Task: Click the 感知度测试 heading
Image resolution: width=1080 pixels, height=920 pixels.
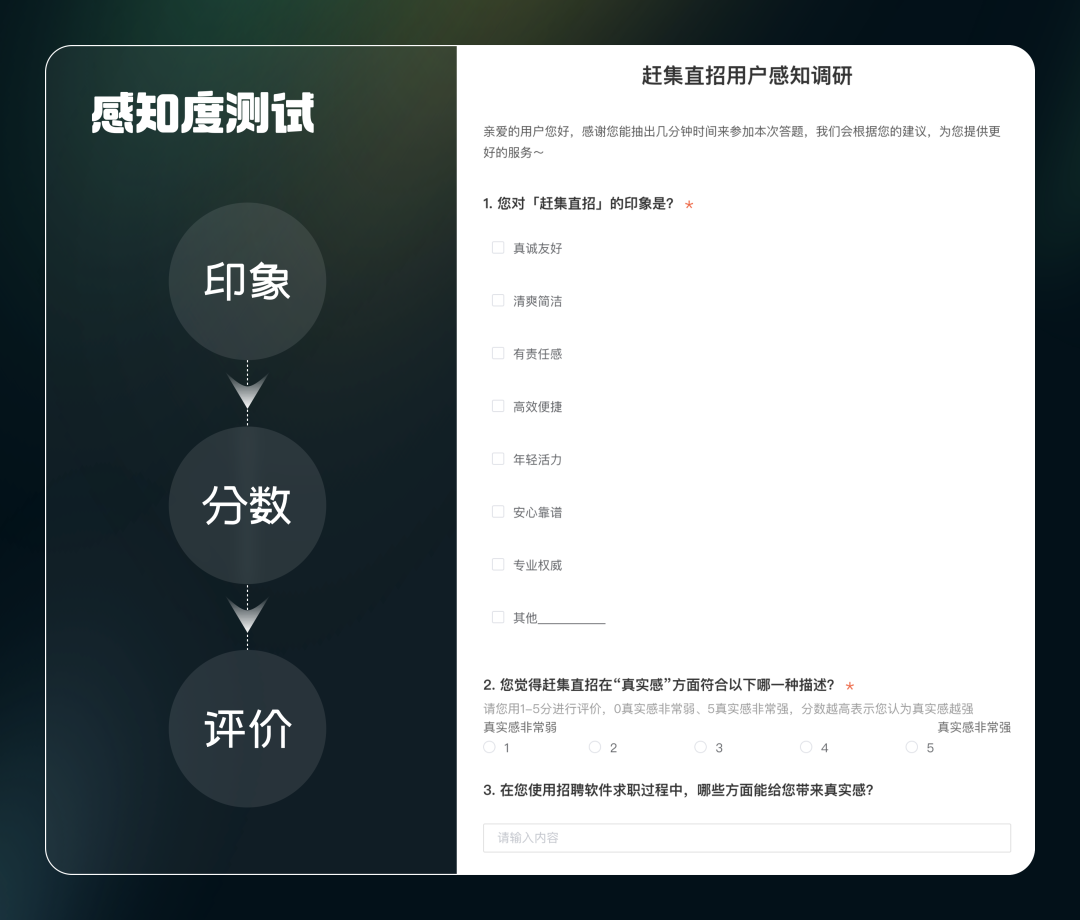Action: coord(203,112)
